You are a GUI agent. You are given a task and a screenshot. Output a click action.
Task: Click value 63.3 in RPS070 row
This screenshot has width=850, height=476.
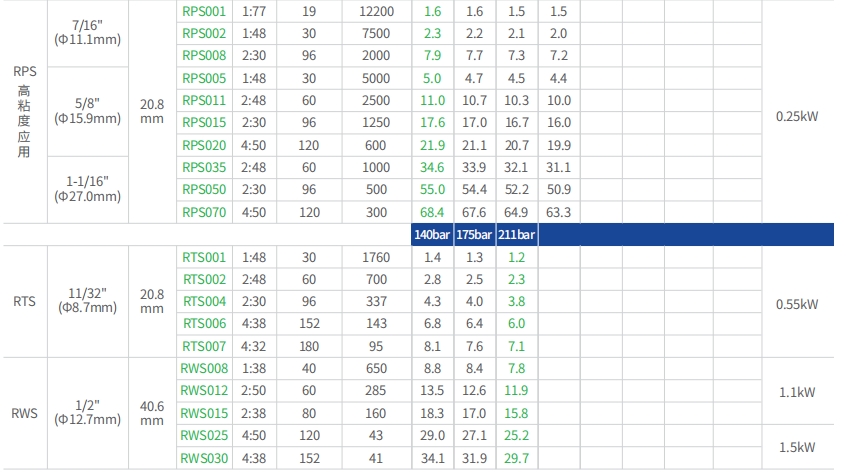coord(558,213)
